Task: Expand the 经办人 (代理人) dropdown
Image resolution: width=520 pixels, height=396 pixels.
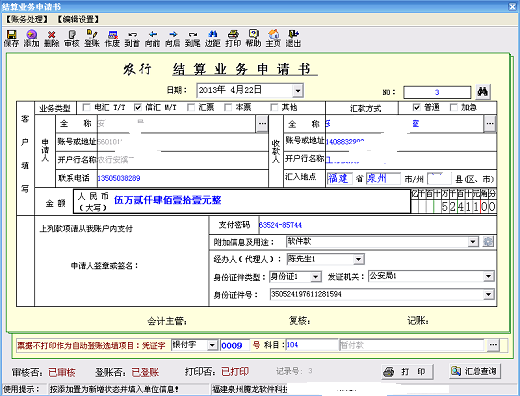Action: pyautogui.click(x=358, y=259)
